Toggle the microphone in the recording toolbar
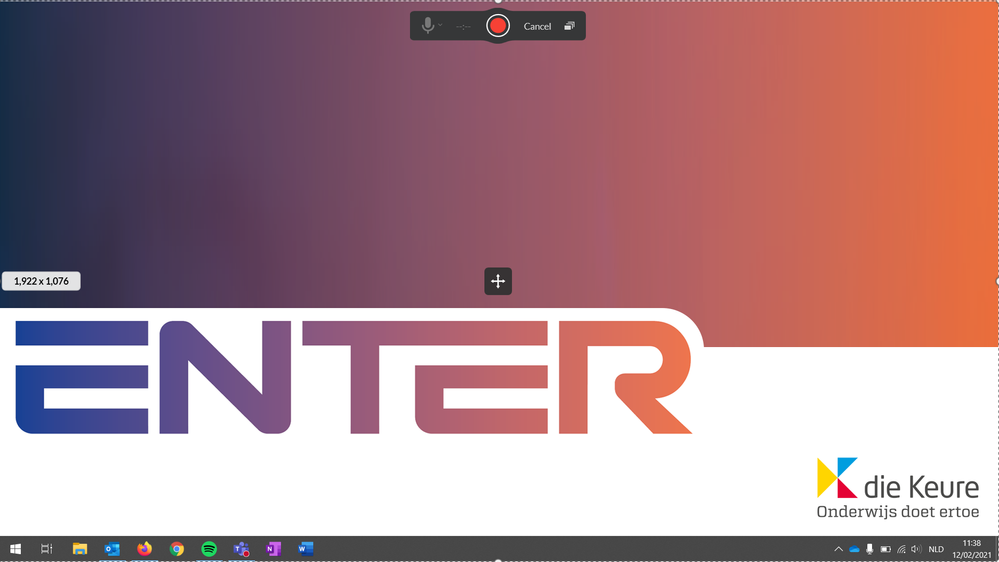 428,26
